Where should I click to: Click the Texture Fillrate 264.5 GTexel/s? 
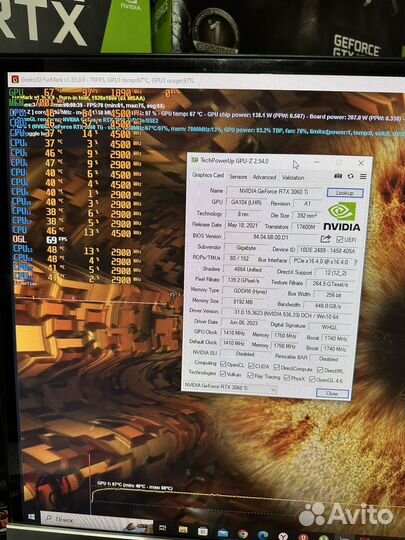pyautogui.click(x=330, y=284)
